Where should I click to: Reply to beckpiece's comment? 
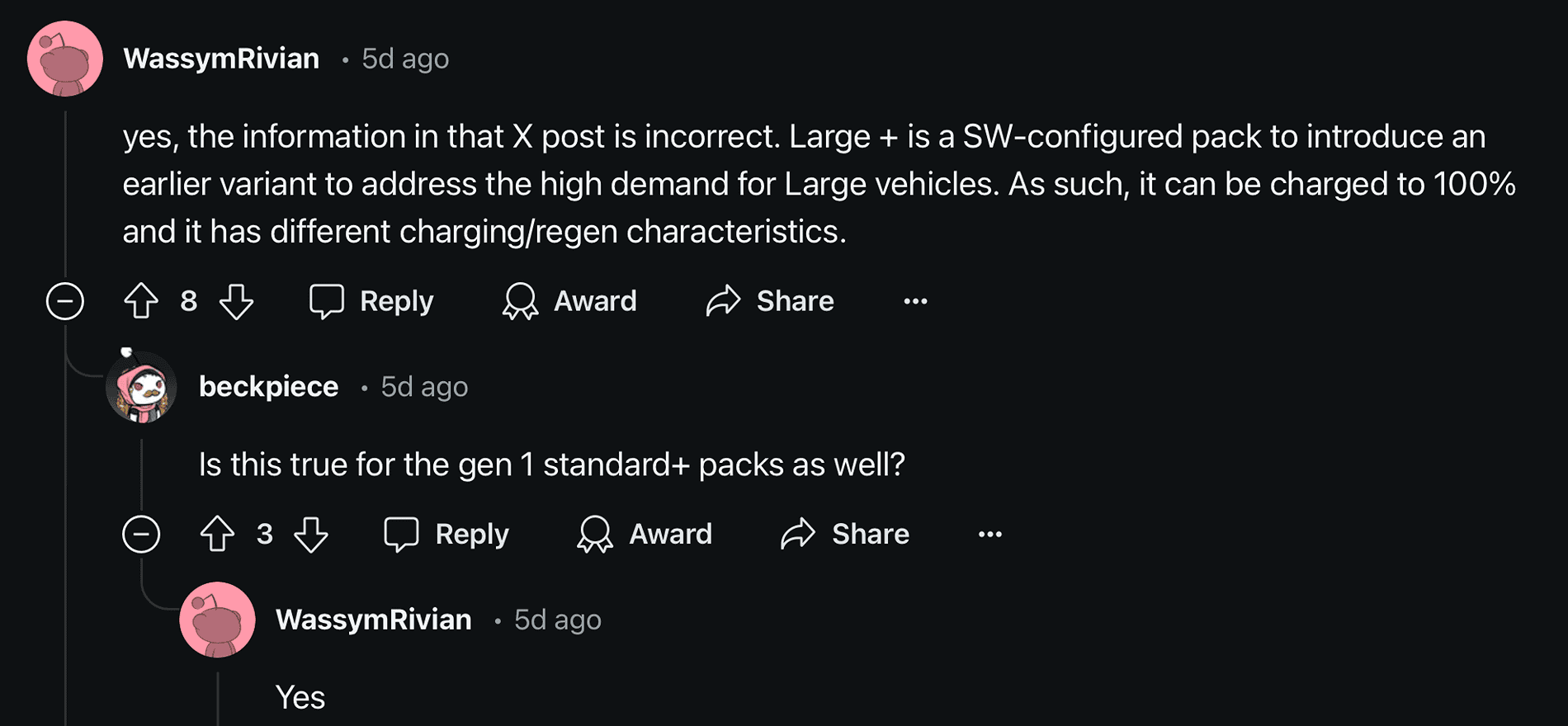click(446, 534)
